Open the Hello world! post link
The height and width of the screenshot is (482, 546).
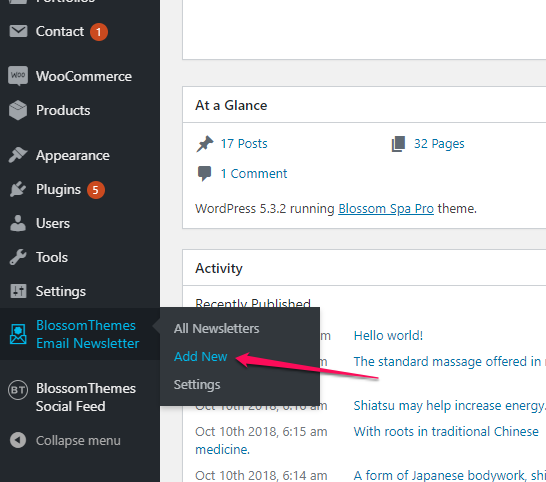[388, 336]
